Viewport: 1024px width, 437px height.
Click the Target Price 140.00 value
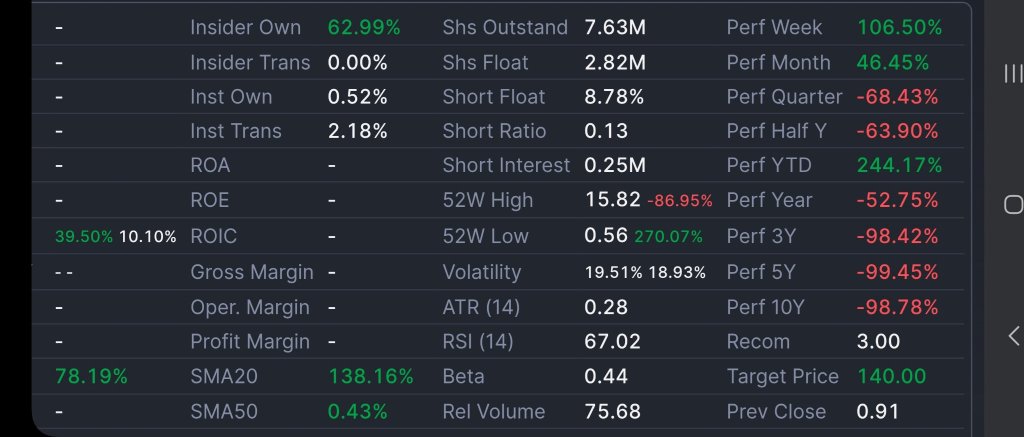[x=891, y=376]
